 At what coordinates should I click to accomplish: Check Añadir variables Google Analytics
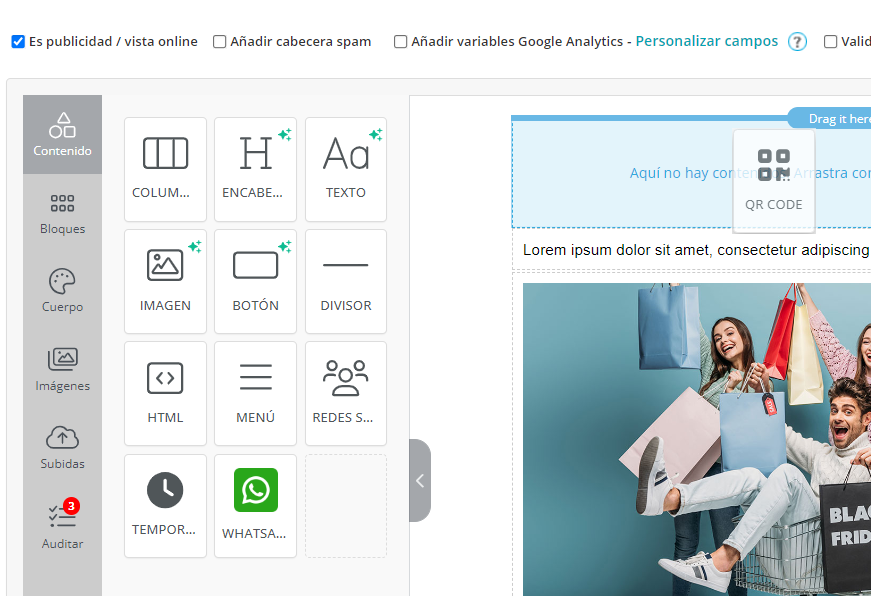401,42
